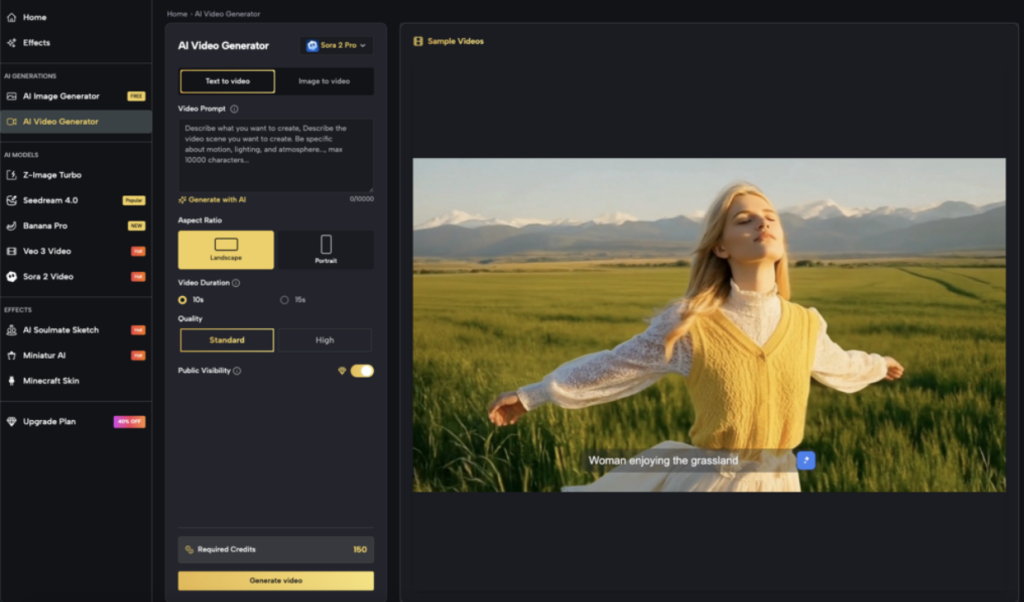The height and width of the screenshot is (602, 1024).
Task: Select the Portrait aspect ratio icon
Action: pos(325,245)
